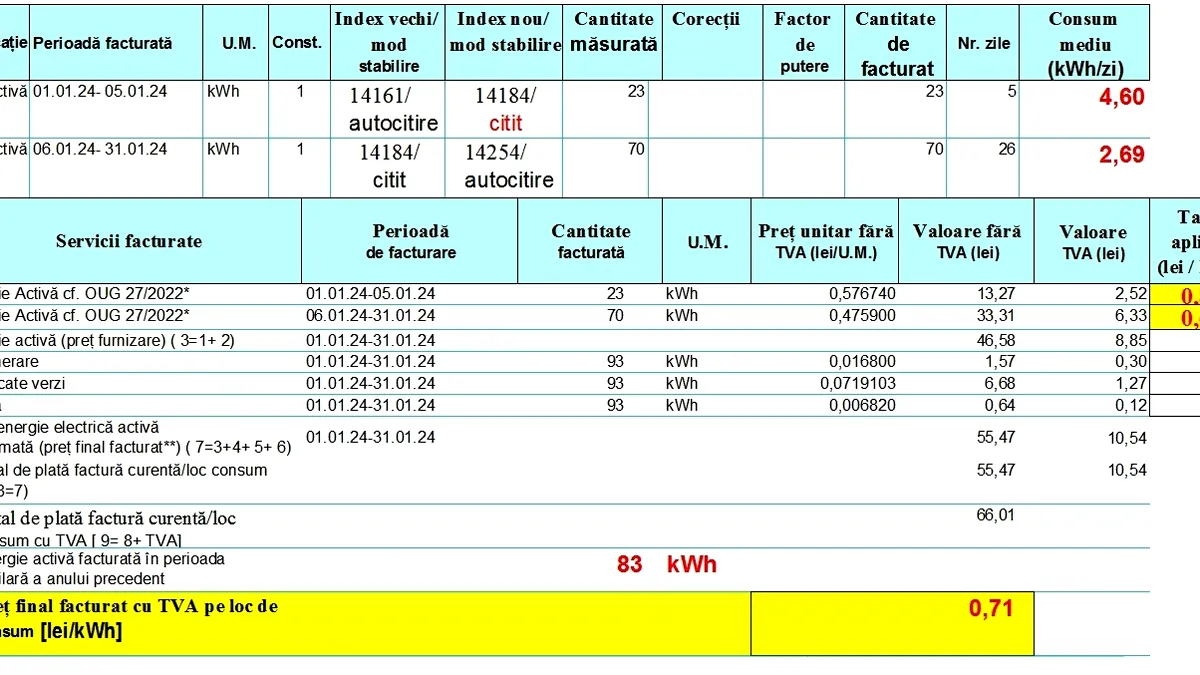Click the 'Index vechi/ mod stabilire' header
1200x675 pixels.
pos(389,43)
